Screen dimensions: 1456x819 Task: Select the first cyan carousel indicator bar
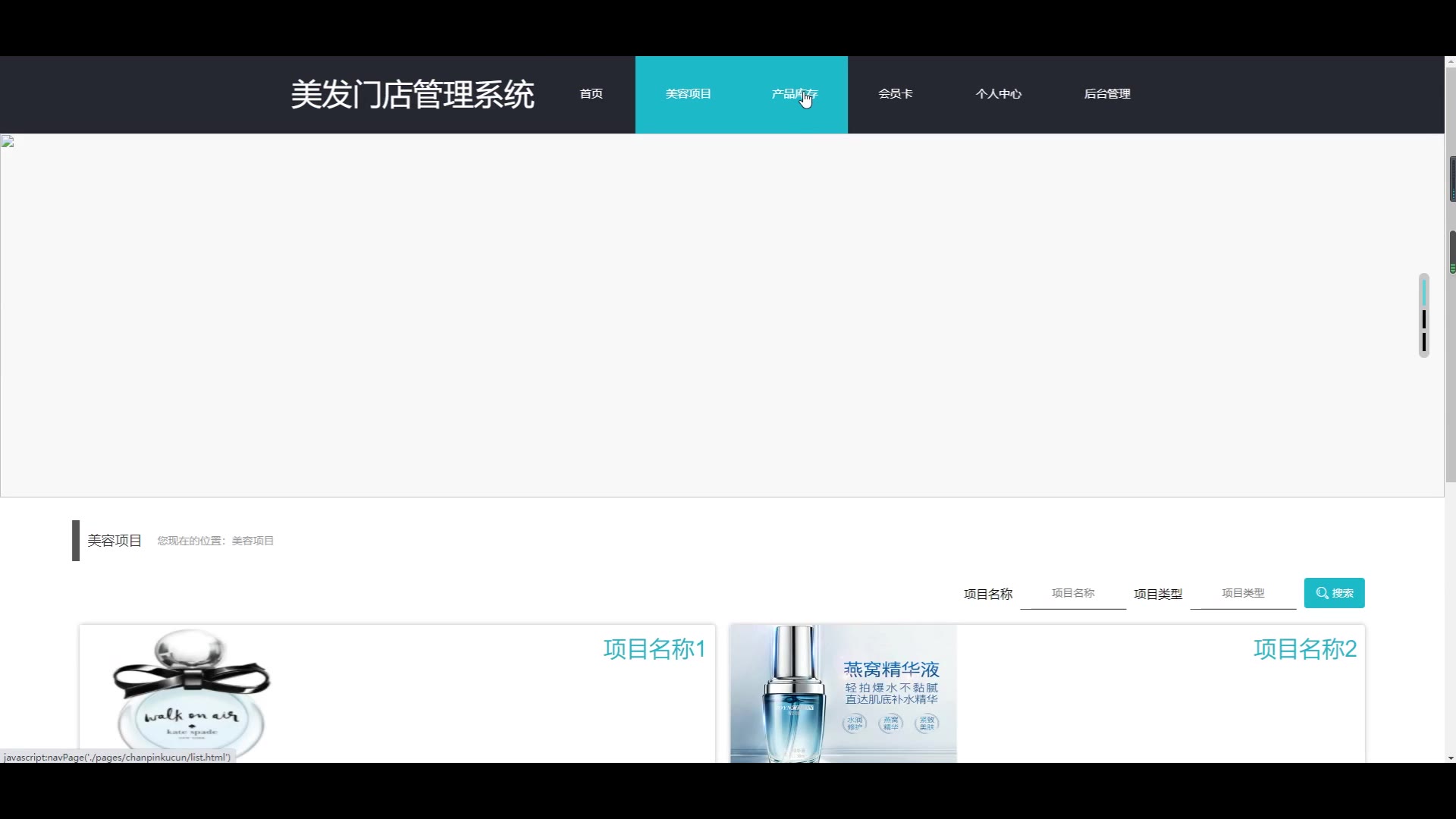point(1424,292)
